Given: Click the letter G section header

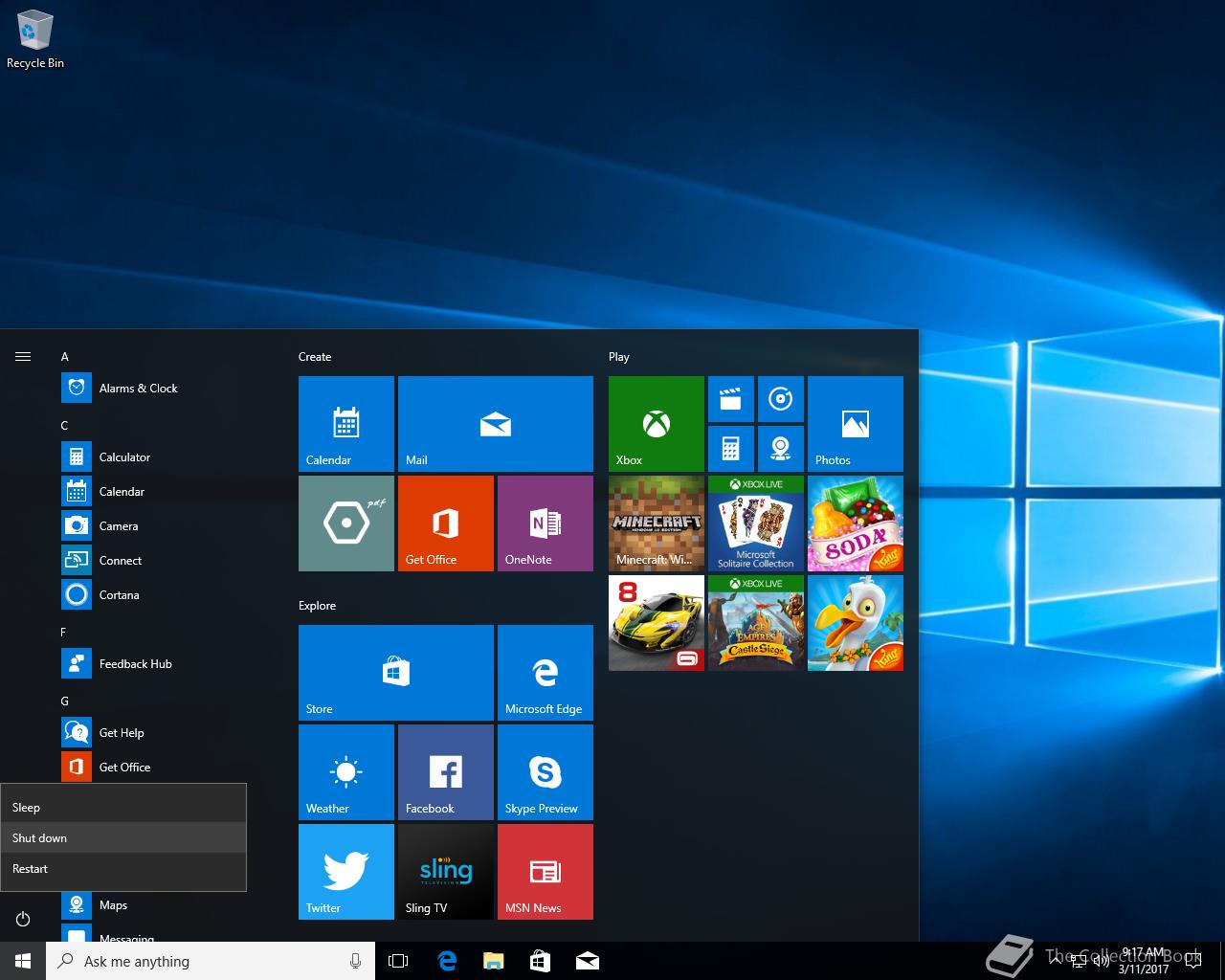Looking at the screenshot, I should [65, 702].
